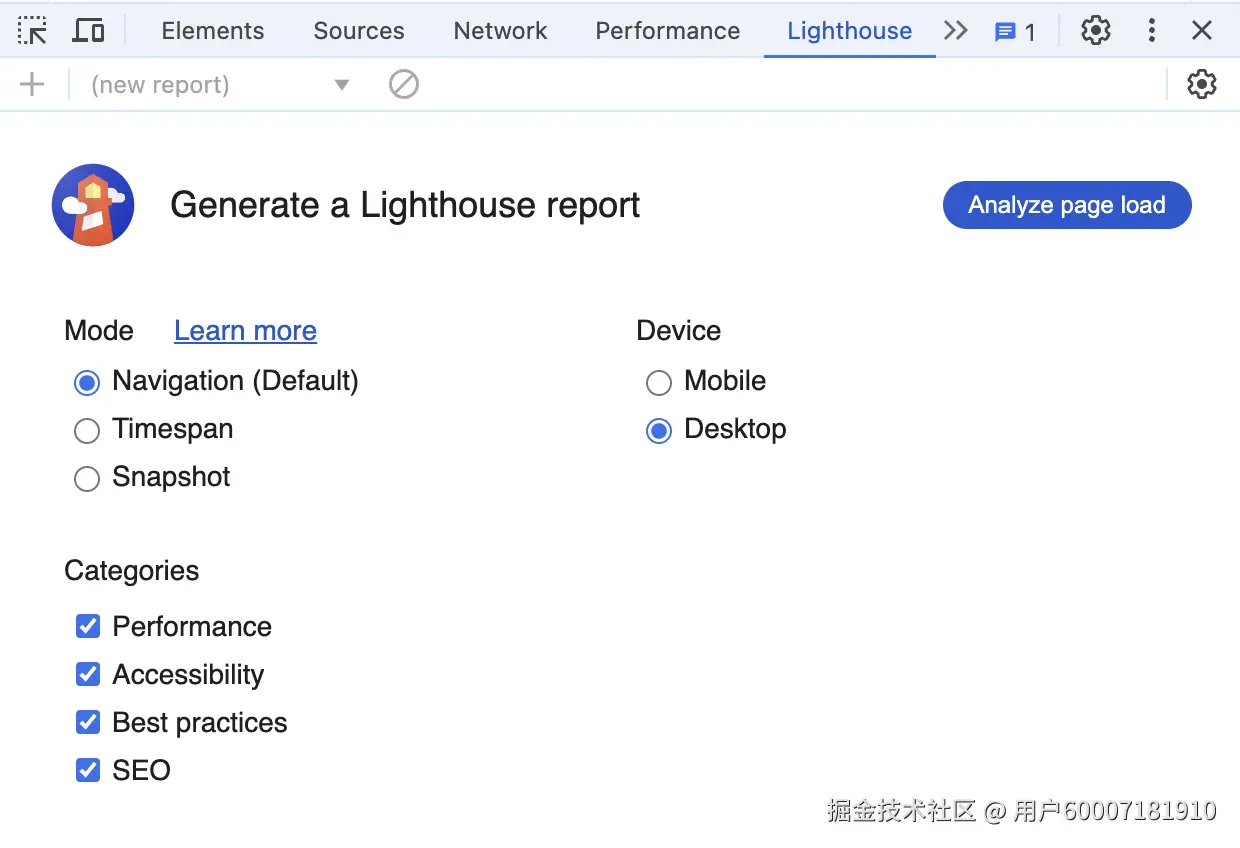Open Lighthouse settings gear icon
1240x848 pixels.
[1201, 85]
